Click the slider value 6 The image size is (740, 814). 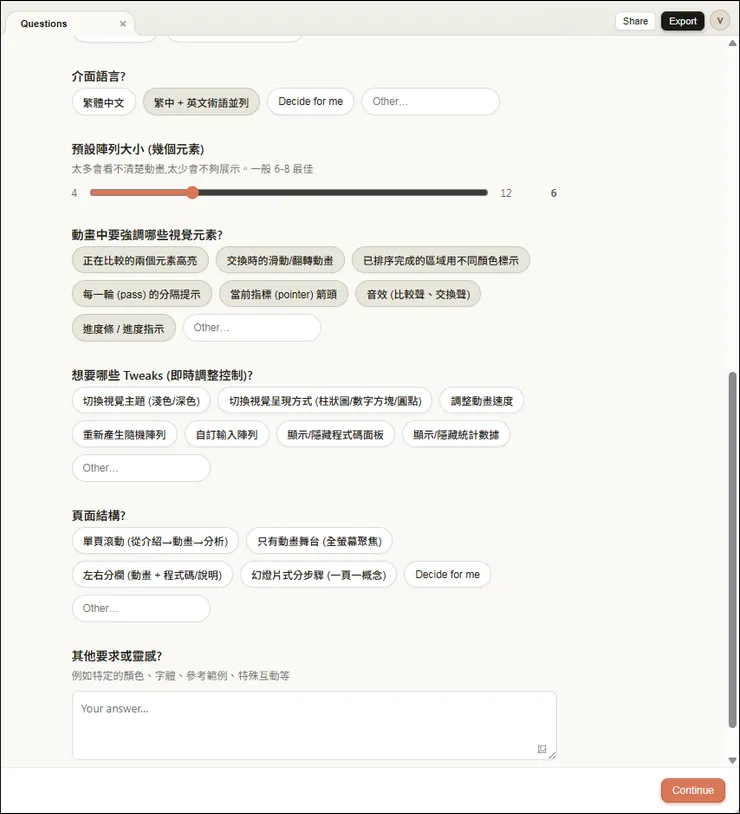pyautogui.click(x=554, y=193)
